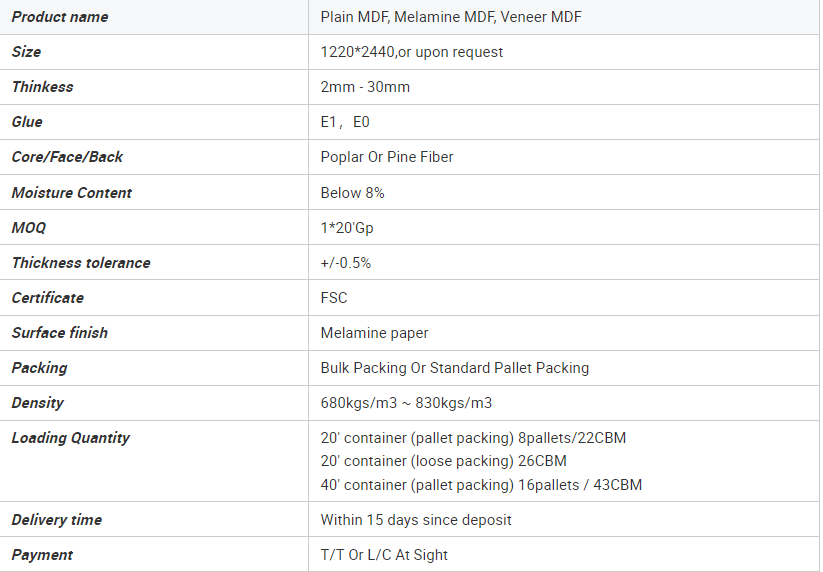Click the "1220*2440,or upon request" size value
The width and height of the screenshot is (823, 572).
412,52
